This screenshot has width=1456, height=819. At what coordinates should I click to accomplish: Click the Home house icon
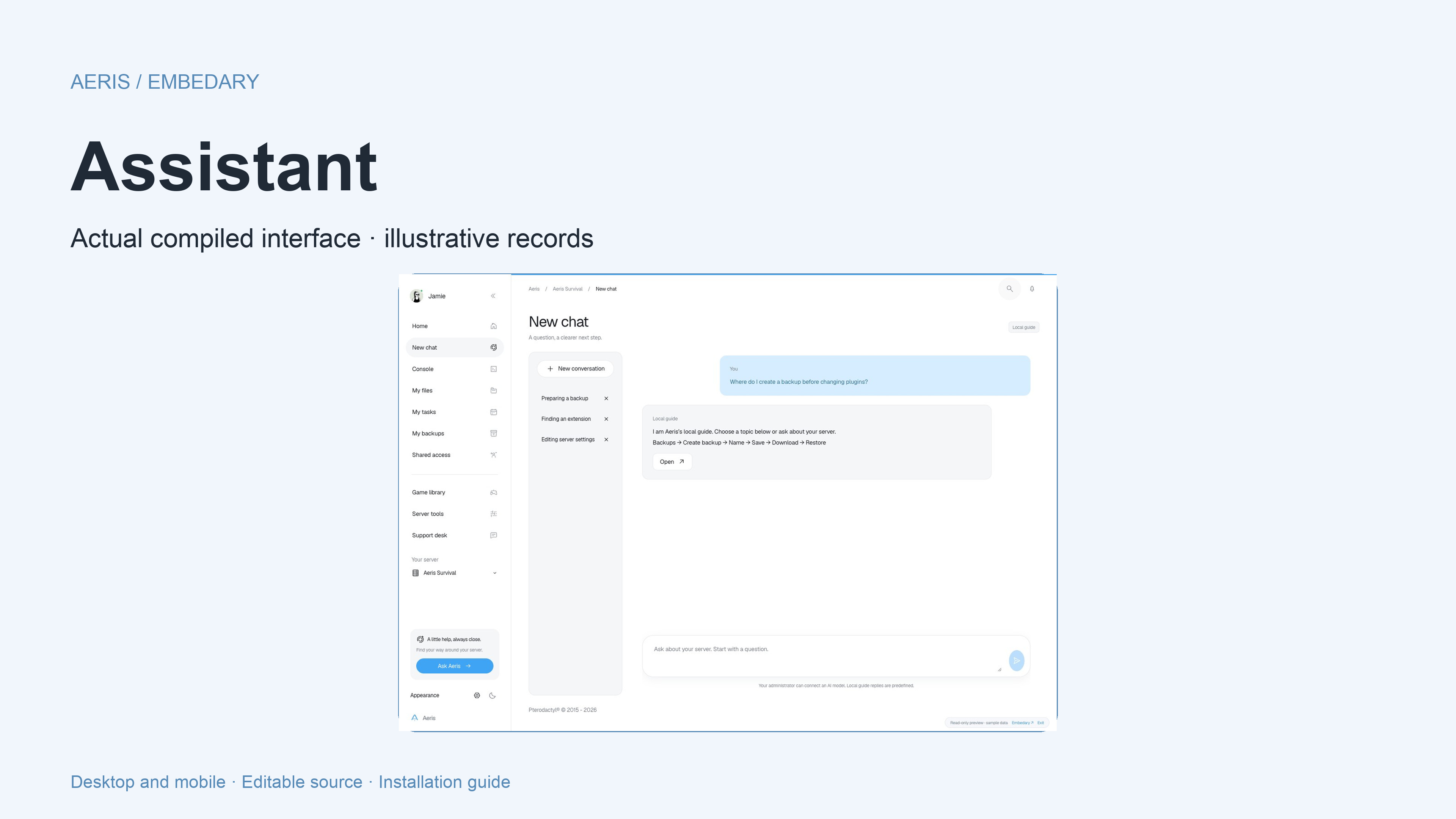(x=493, y=326)
